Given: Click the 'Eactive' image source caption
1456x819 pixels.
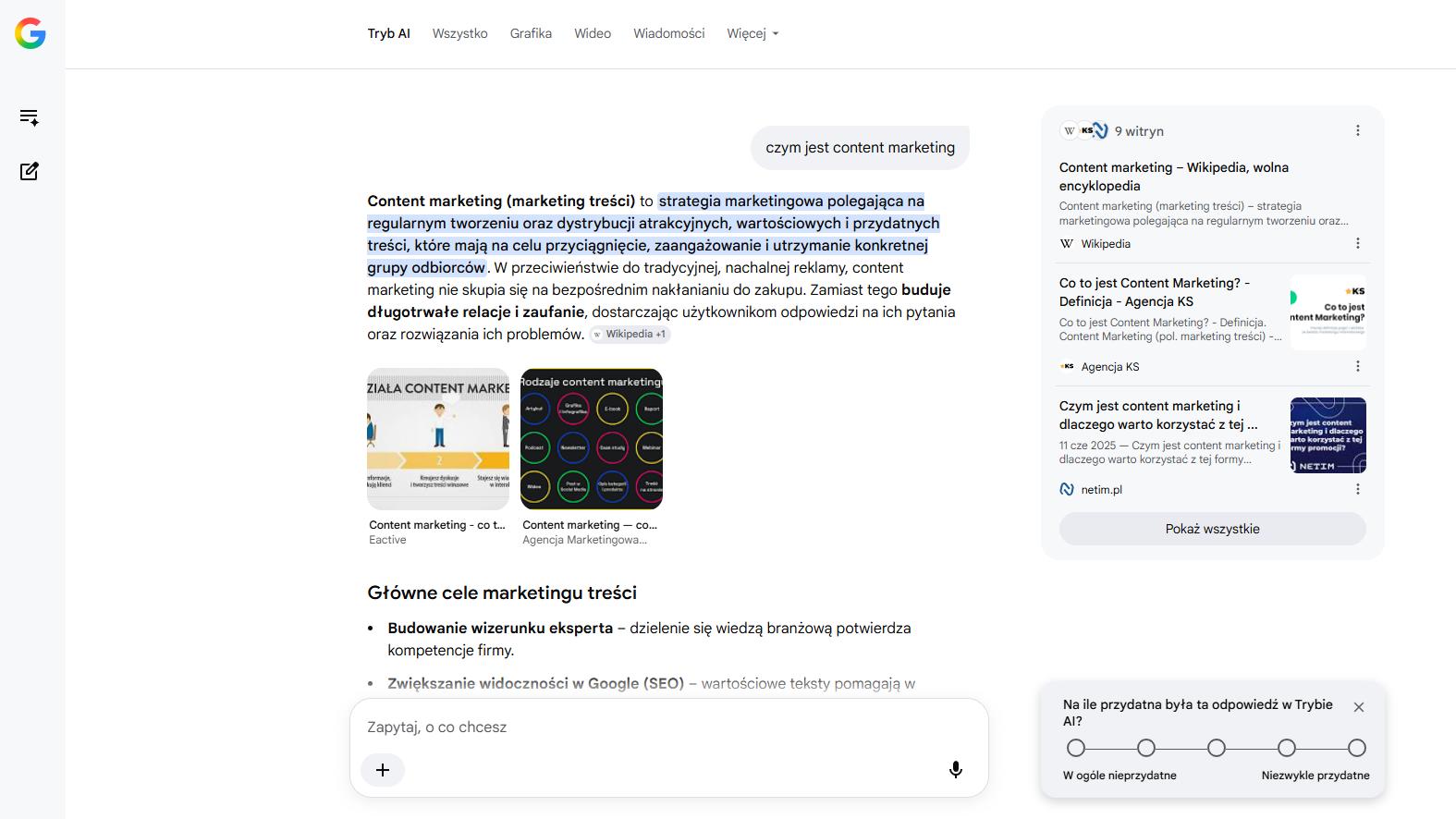Looking at the screenshot, I should coord(387,540).
